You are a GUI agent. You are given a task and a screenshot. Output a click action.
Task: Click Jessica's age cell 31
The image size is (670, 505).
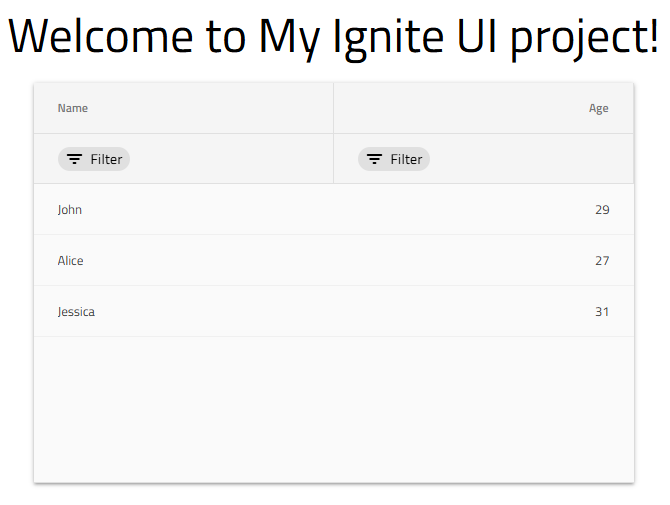601,312
